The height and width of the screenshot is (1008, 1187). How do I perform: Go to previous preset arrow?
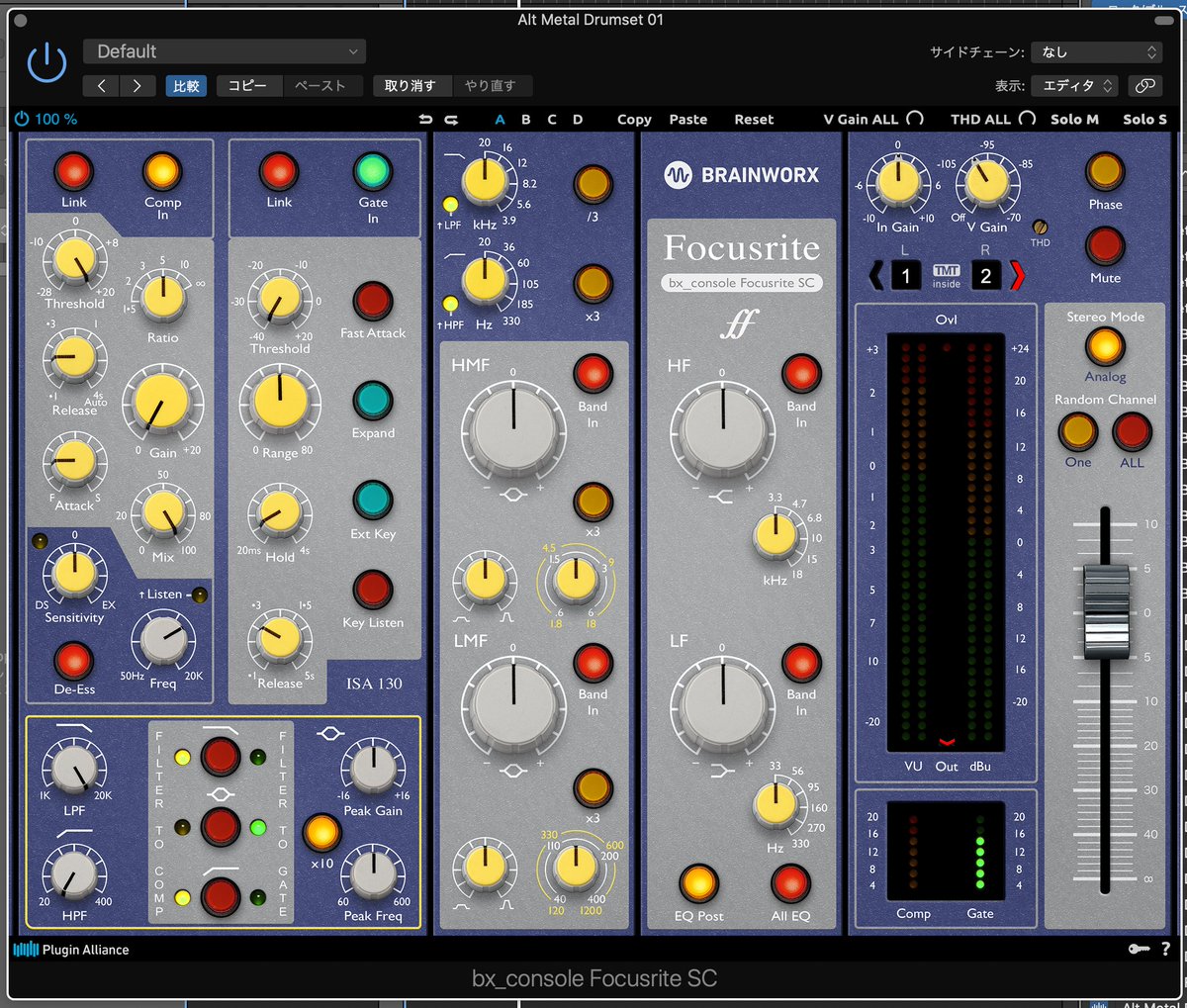coord(101,86)
